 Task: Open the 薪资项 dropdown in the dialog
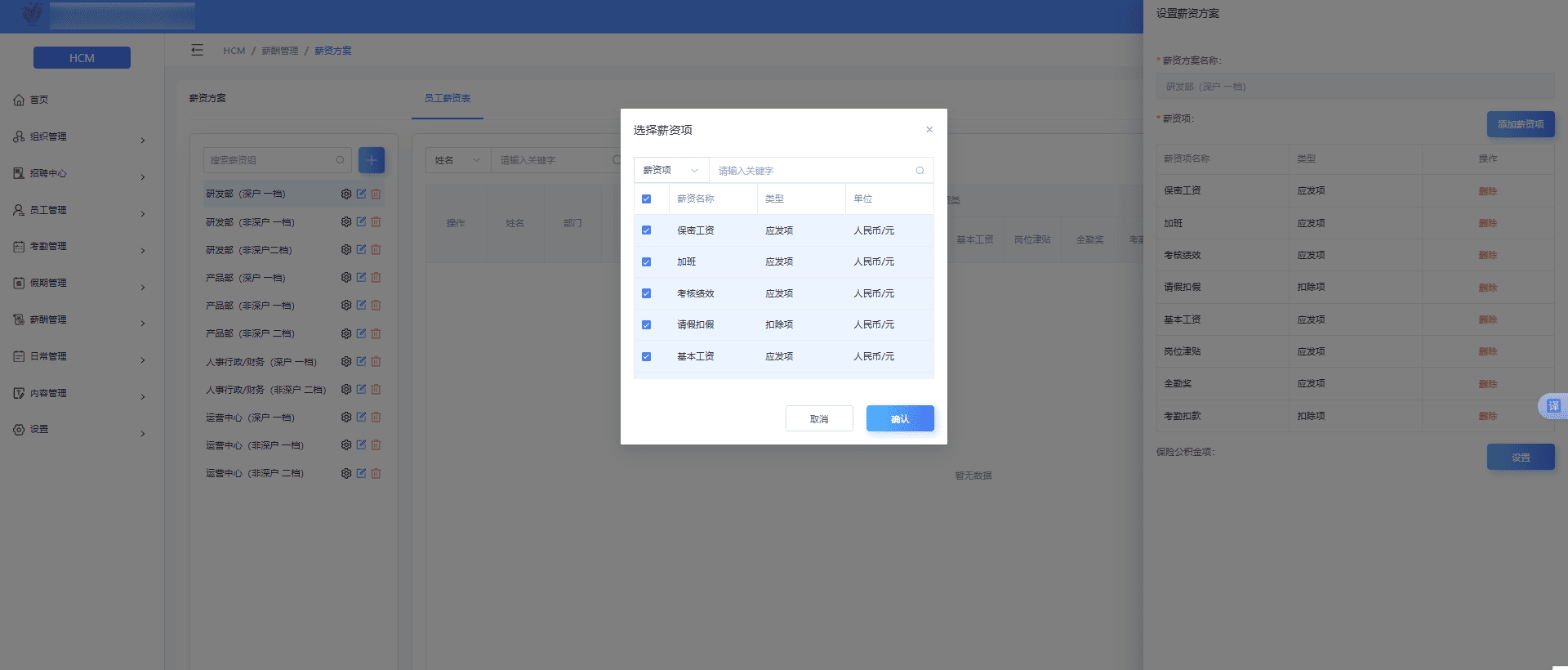[x=670, y=171]
